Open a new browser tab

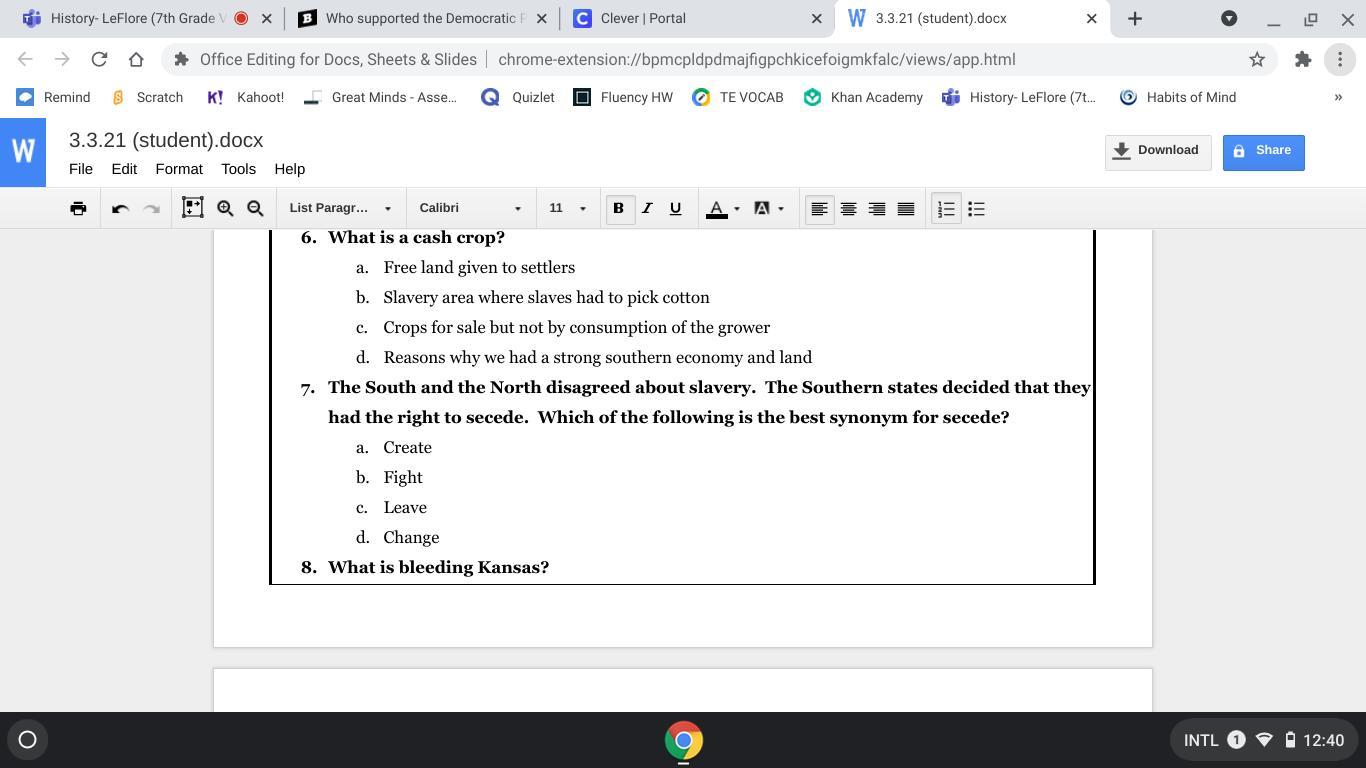click(x=1134, y=18)
